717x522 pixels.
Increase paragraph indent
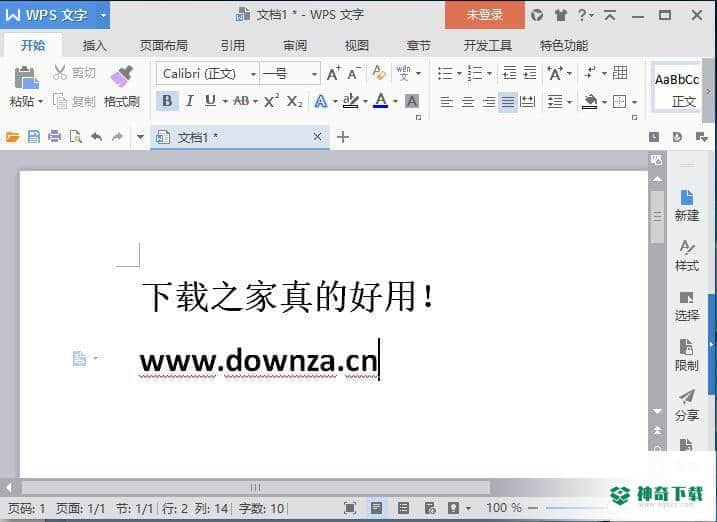tap(530, 73)
